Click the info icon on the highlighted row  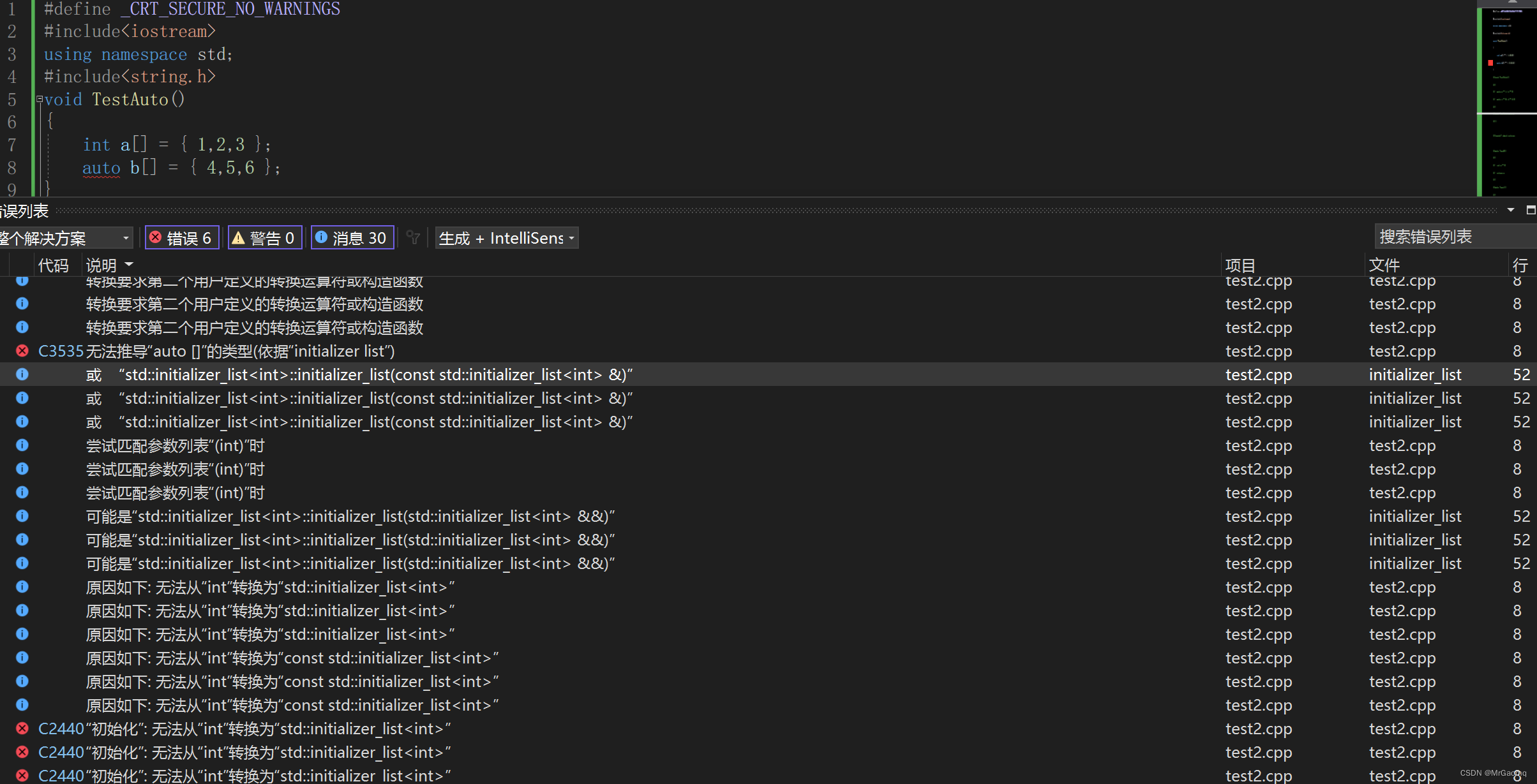[x=22, y=374]
